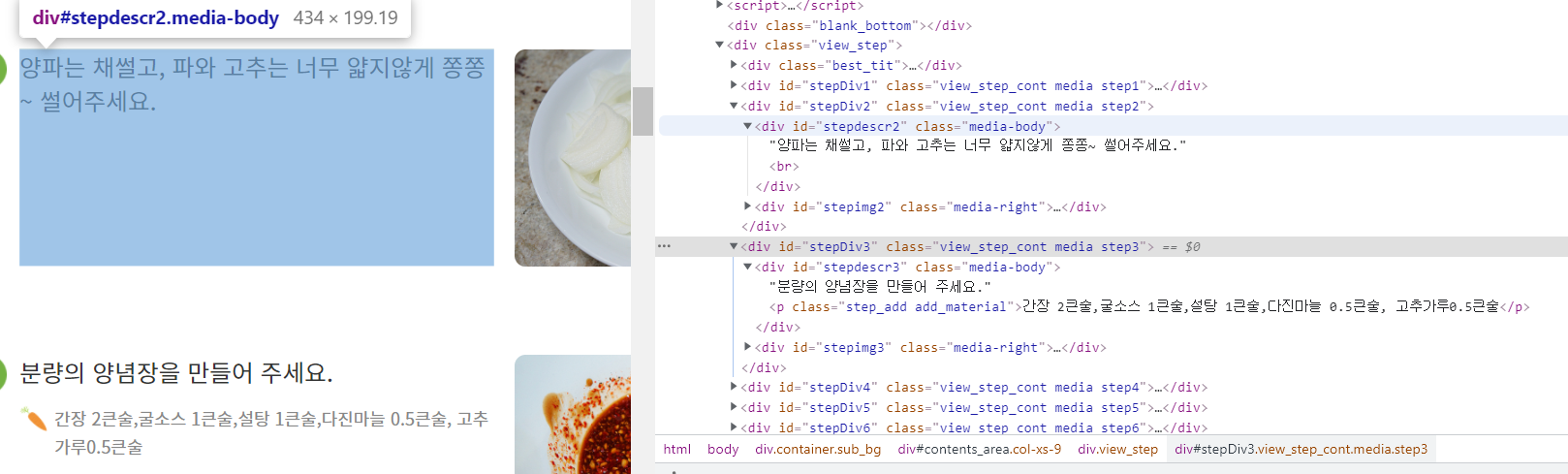This screenshot has width=1568, height=474.
Task: Expand the stepDiv6 element
Action: (734, 427)
